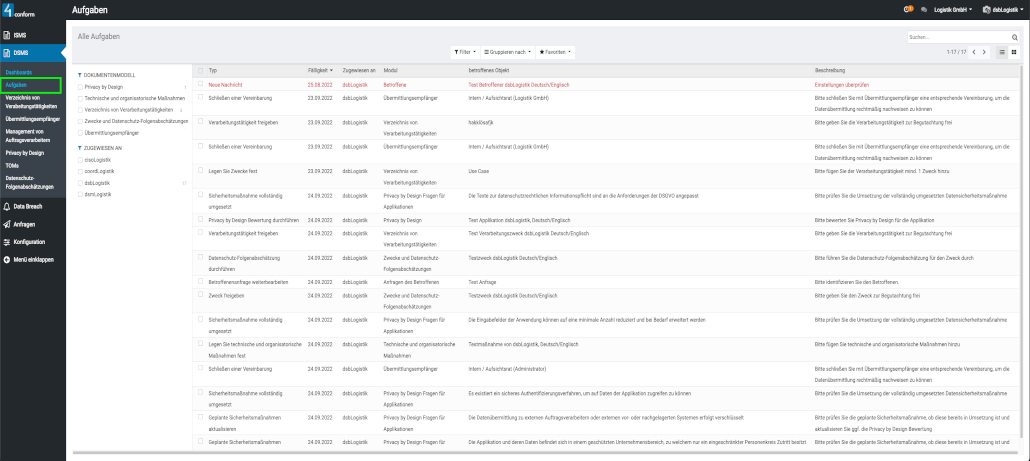The image size is (1030, 461).
Task: Go to previous page arrow
Action: 973,51
